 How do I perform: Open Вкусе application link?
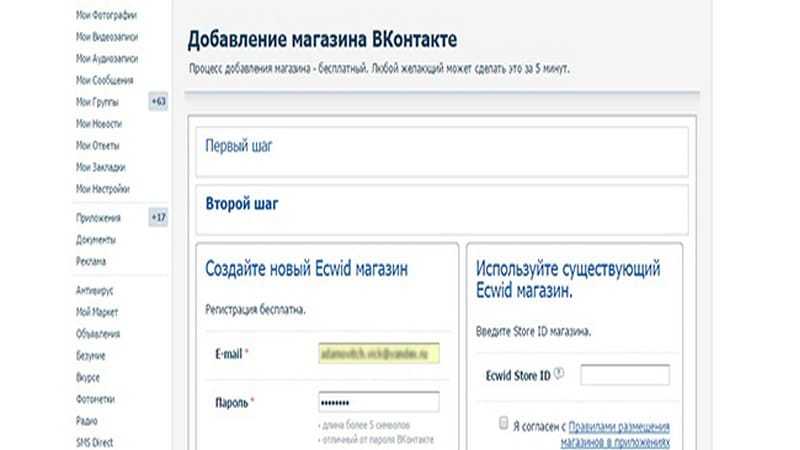point(87,378)
